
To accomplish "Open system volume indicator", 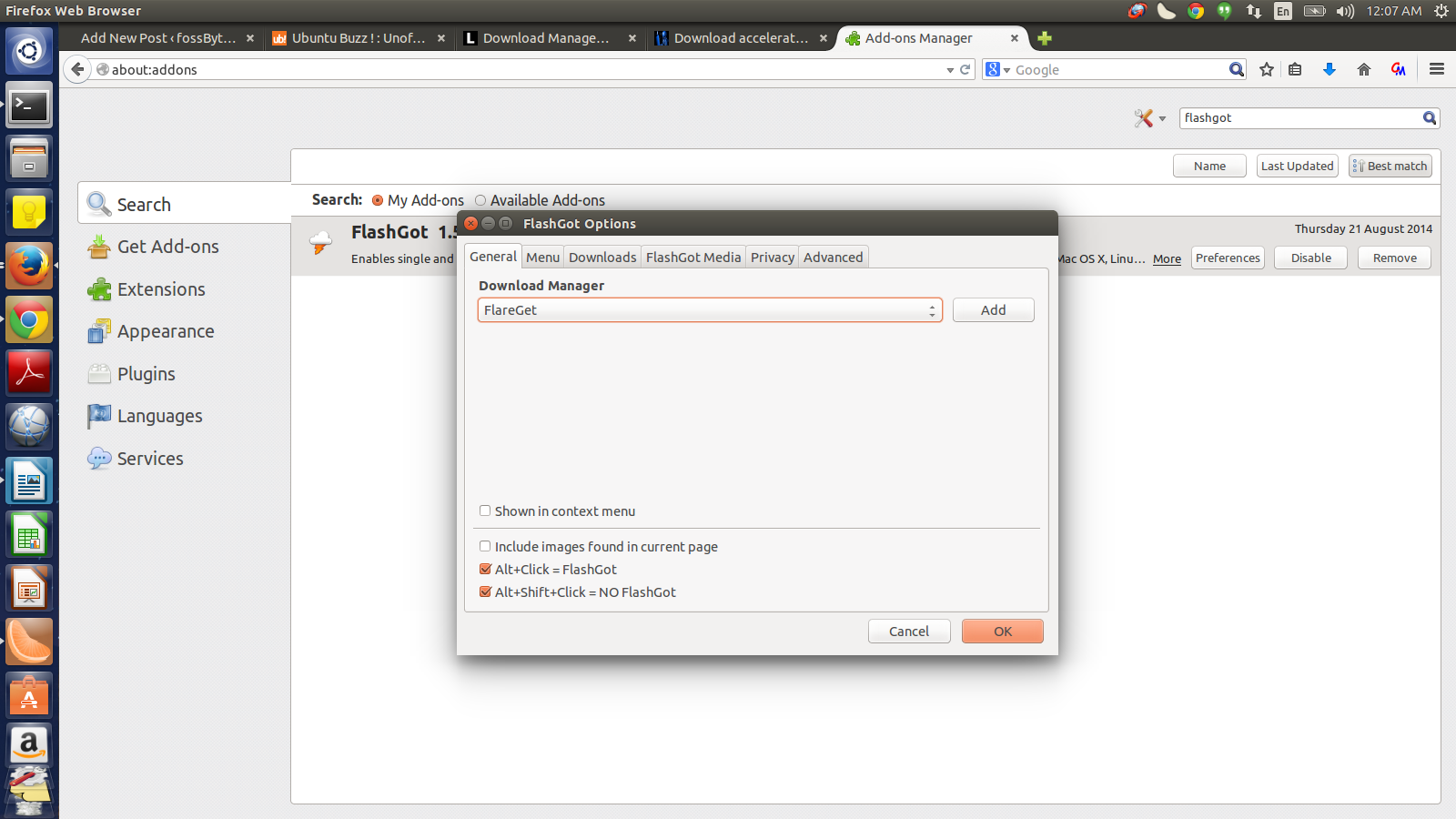I will [x=1345, y=11].
